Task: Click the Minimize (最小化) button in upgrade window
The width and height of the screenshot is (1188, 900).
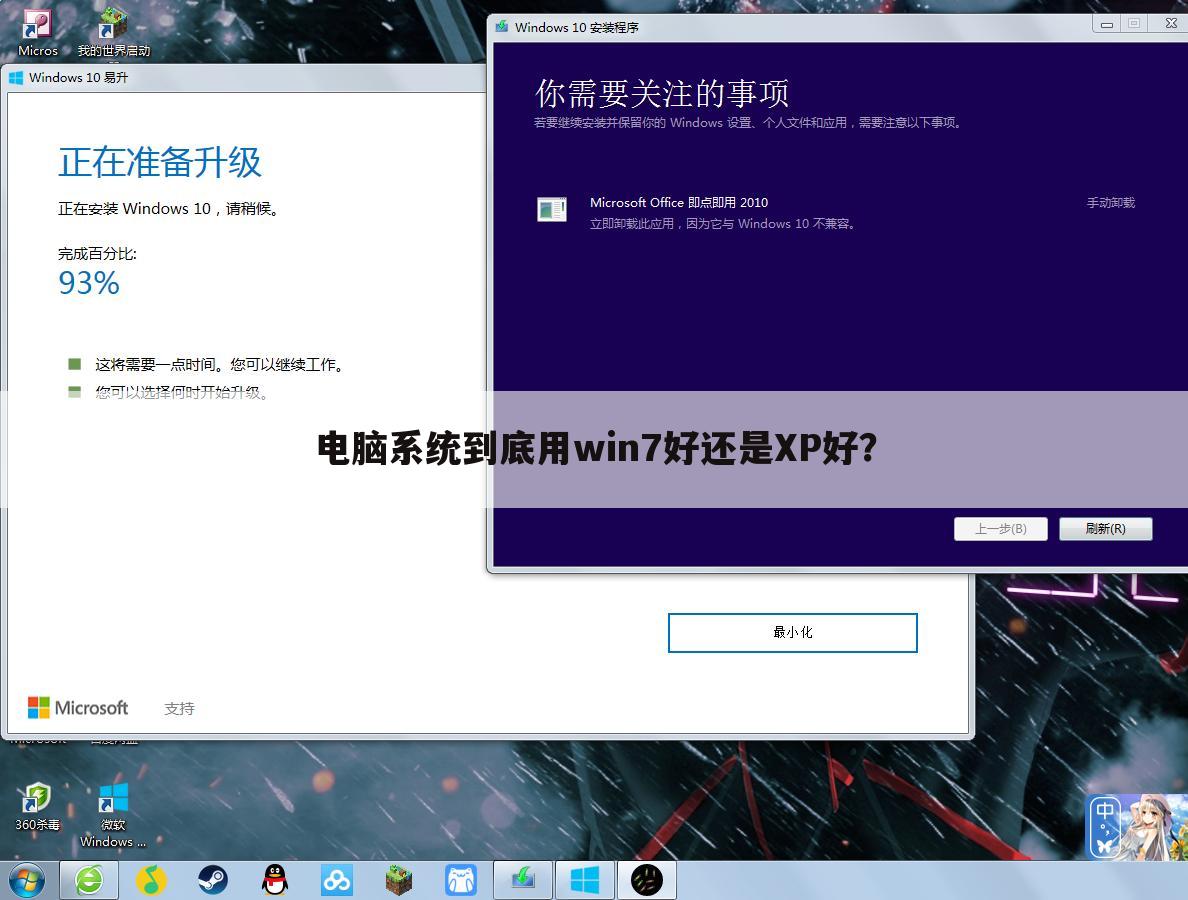Action: [x=793, y=633]
